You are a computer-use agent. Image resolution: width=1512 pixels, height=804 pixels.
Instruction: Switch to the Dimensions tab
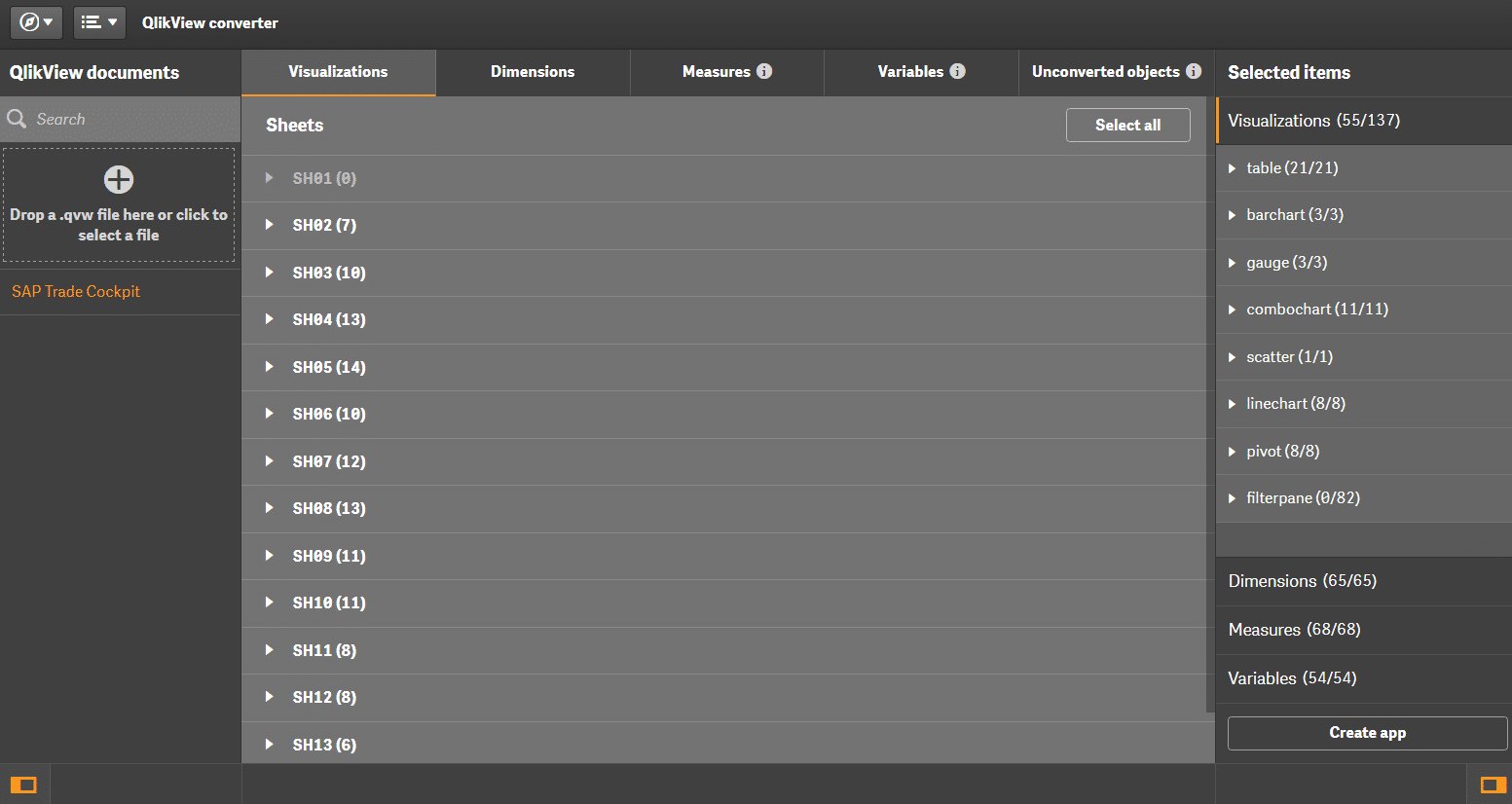(x=533, y=72)
